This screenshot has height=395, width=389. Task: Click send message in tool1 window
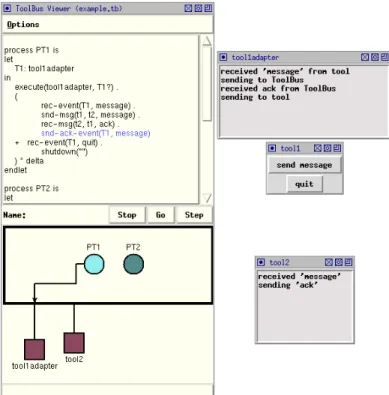pyautogui.click(x=304, y=165)
